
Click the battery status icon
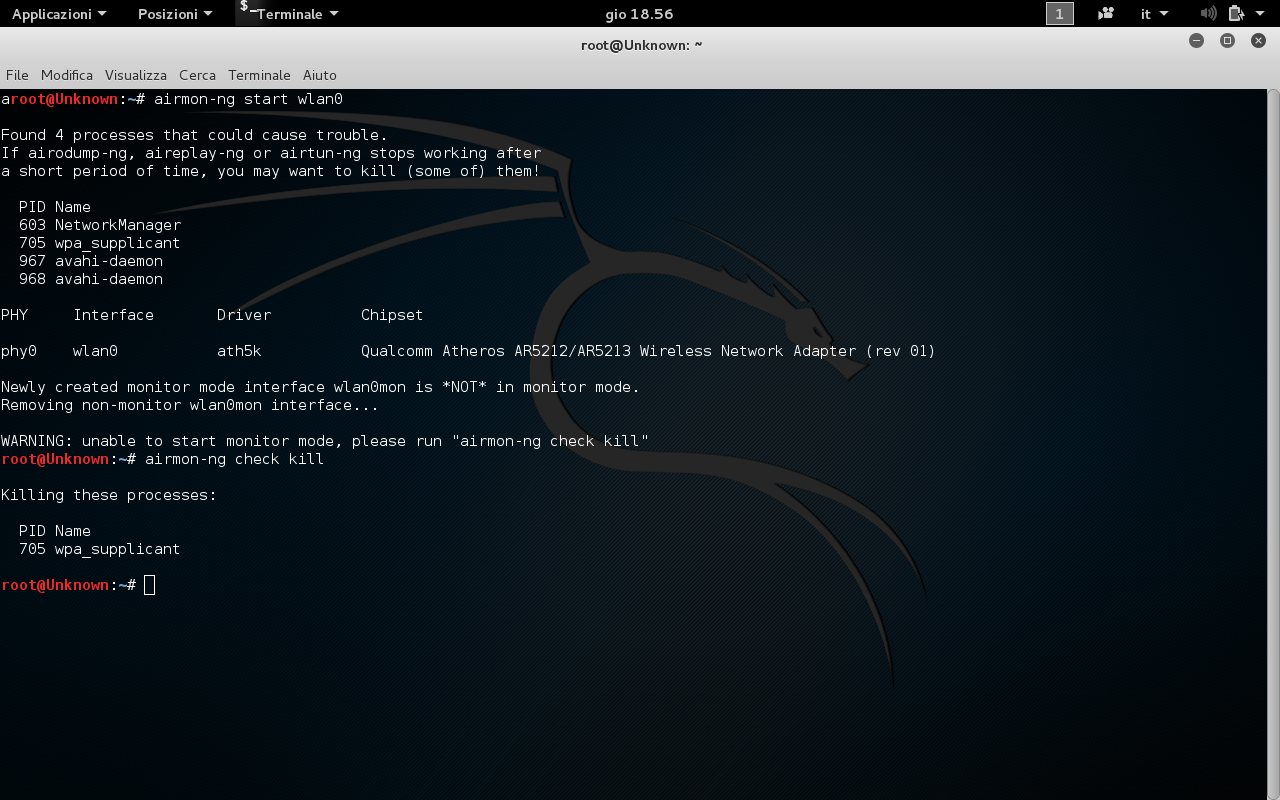coord(1236,14)
